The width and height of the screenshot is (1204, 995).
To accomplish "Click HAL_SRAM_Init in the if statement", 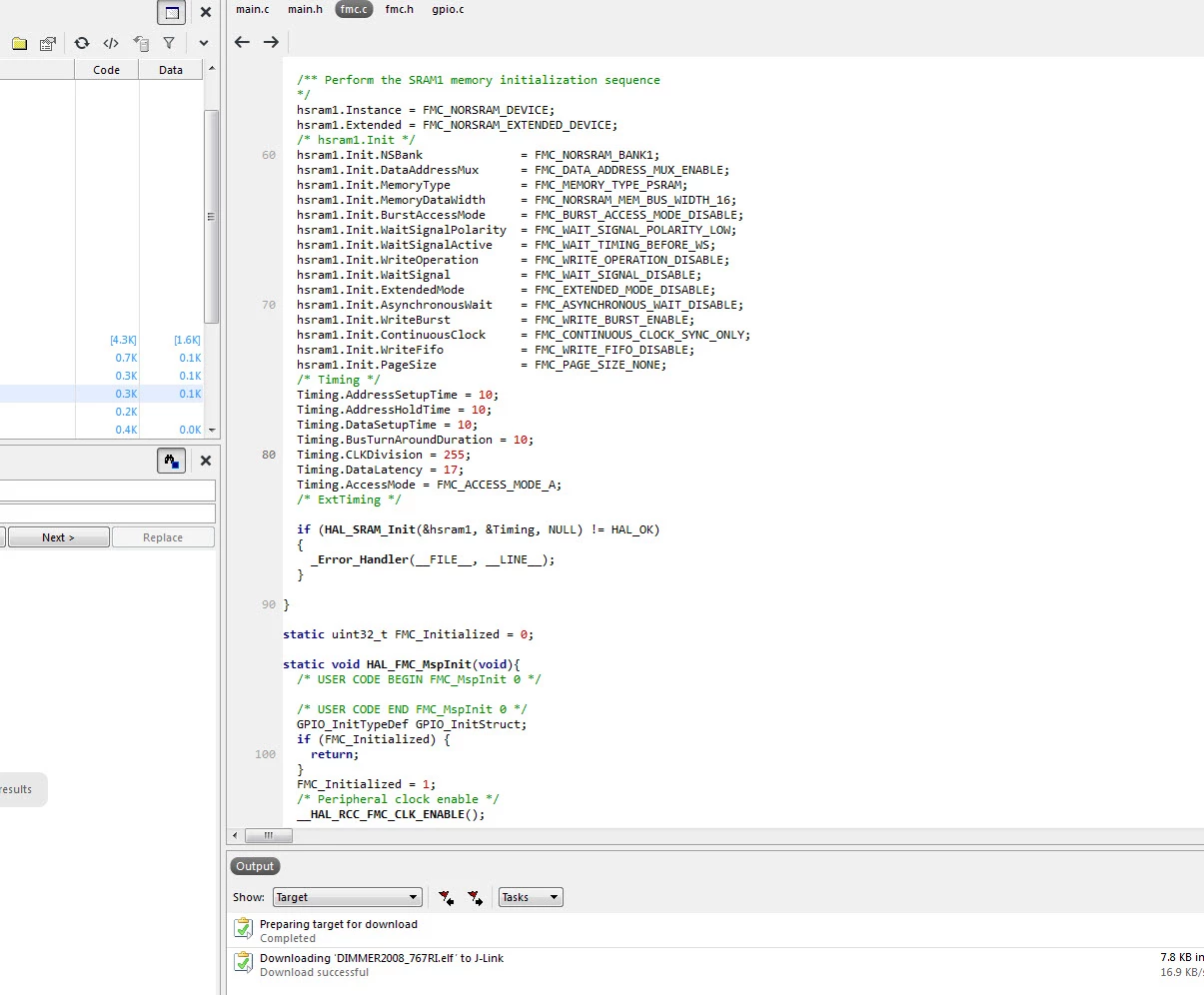I will (370, 529).
